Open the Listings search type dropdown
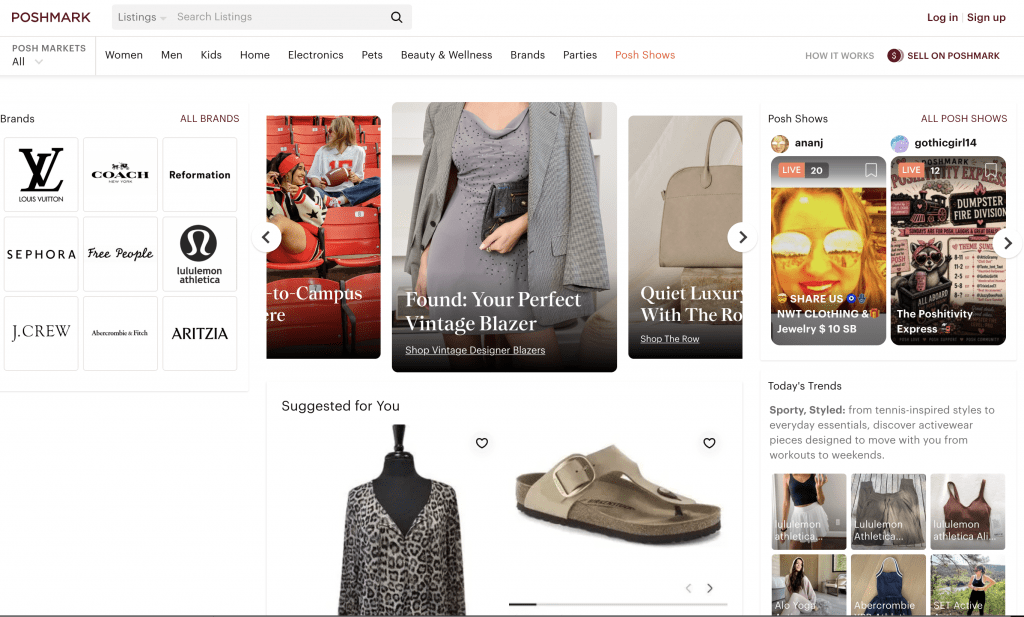 click(142, 17)
